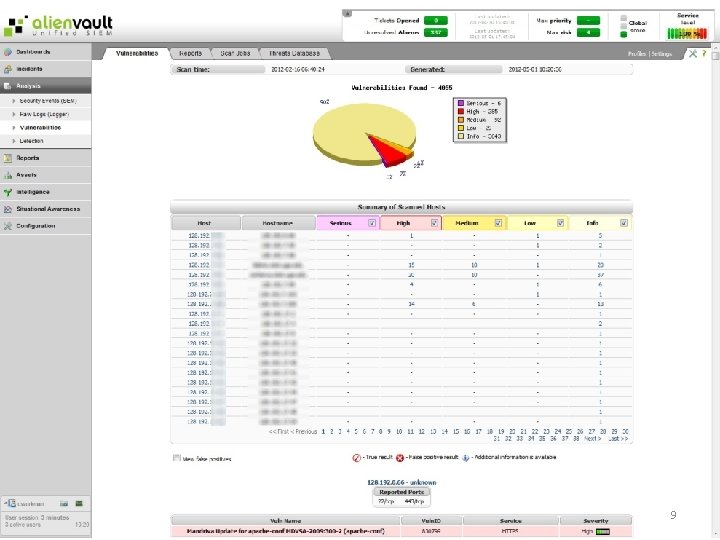This screenshot has width=720, height=540.
Task: Click the Service level meter
Action: click(x=687, y=34)
